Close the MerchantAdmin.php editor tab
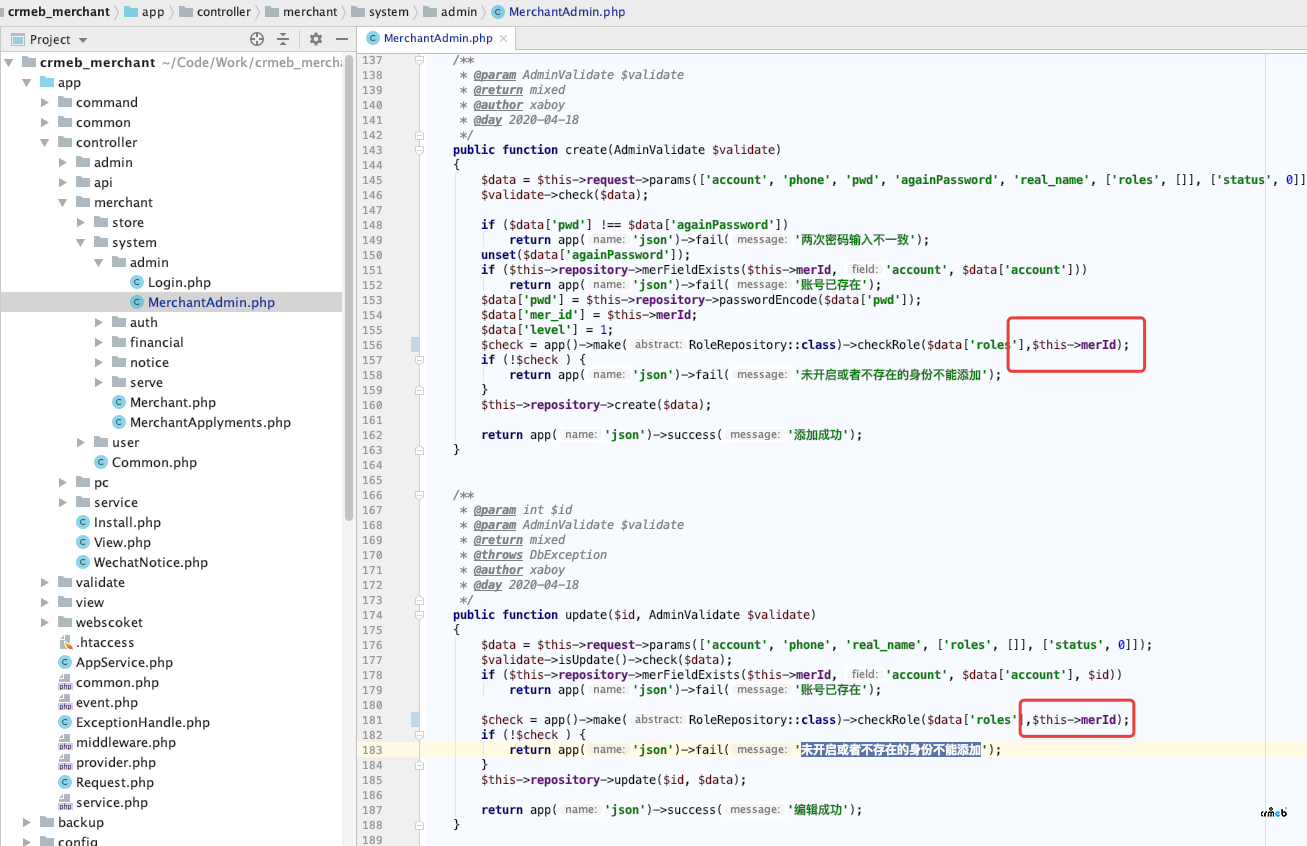This screenshot has width=1307, height=846. 503,38
